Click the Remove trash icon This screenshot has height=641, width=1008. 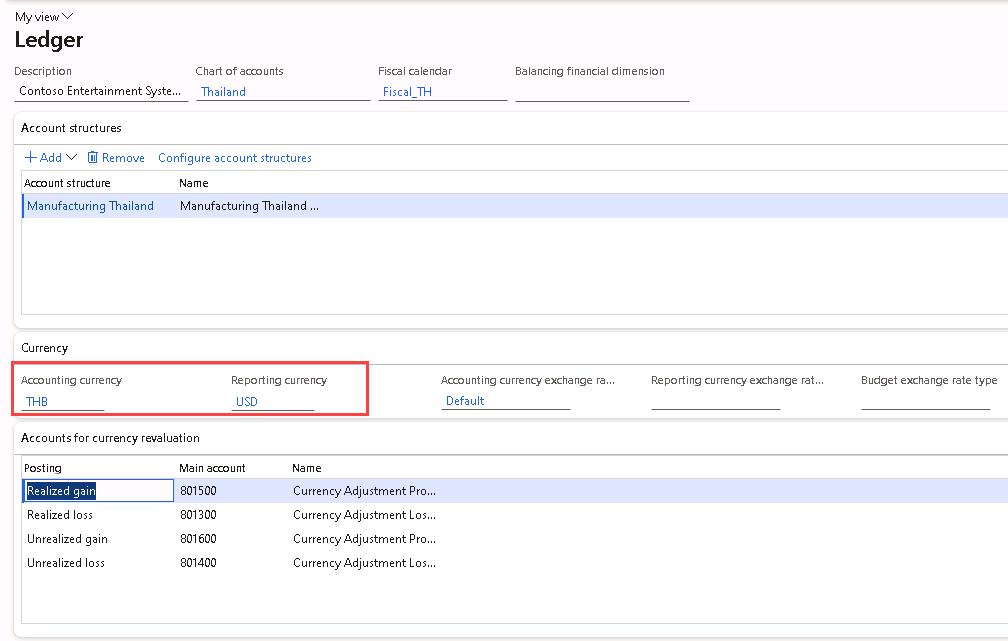[x=93, y=158]
